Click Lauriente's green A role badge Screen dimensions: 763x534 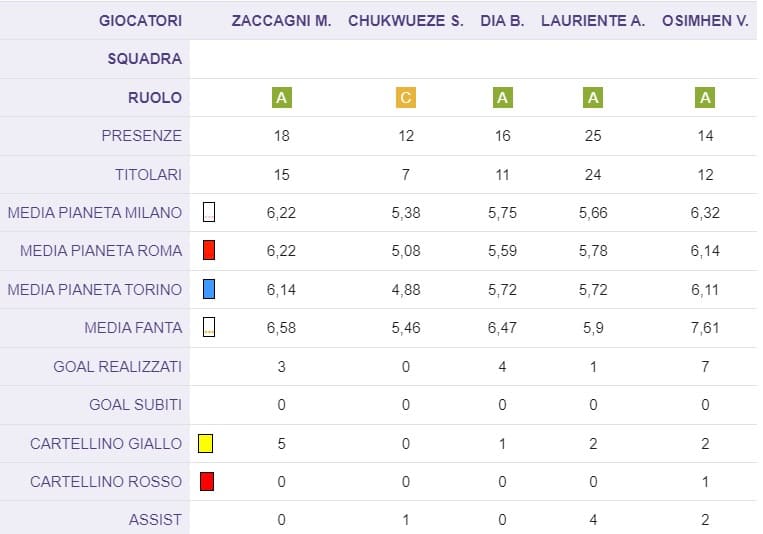tap(593, 97)
